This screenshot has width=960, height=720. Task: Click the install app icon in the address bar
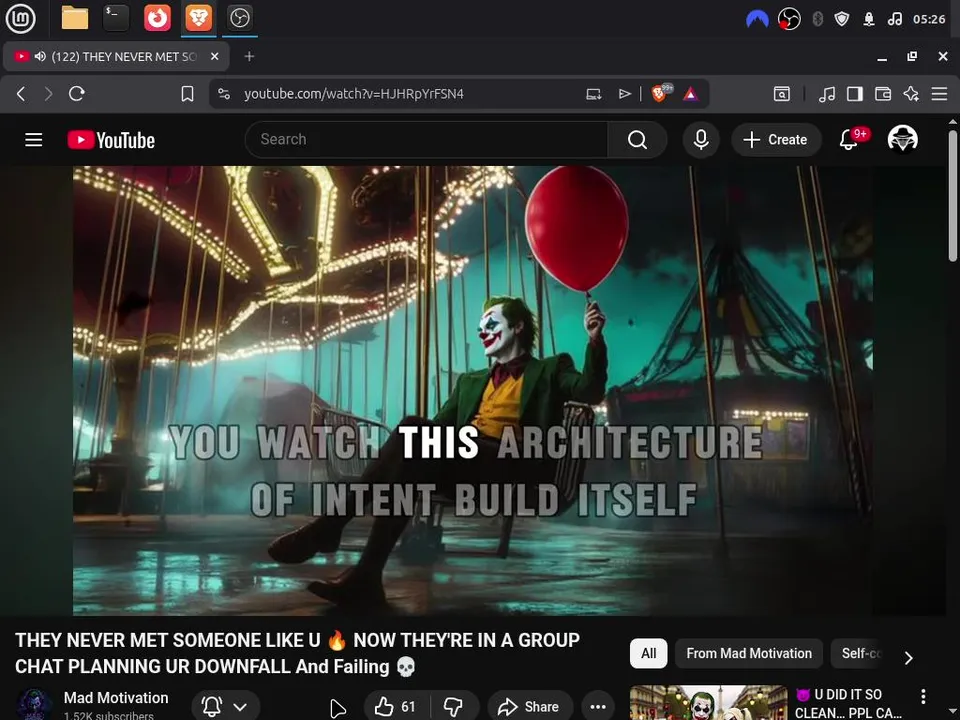[593, 94]
